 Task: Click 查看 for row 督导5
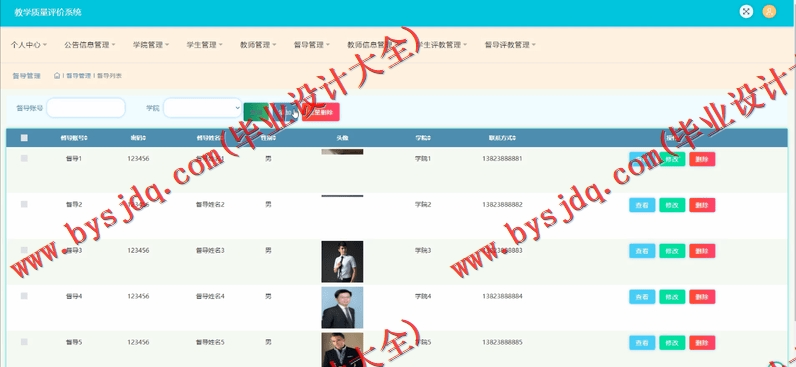tap(642, 343)
